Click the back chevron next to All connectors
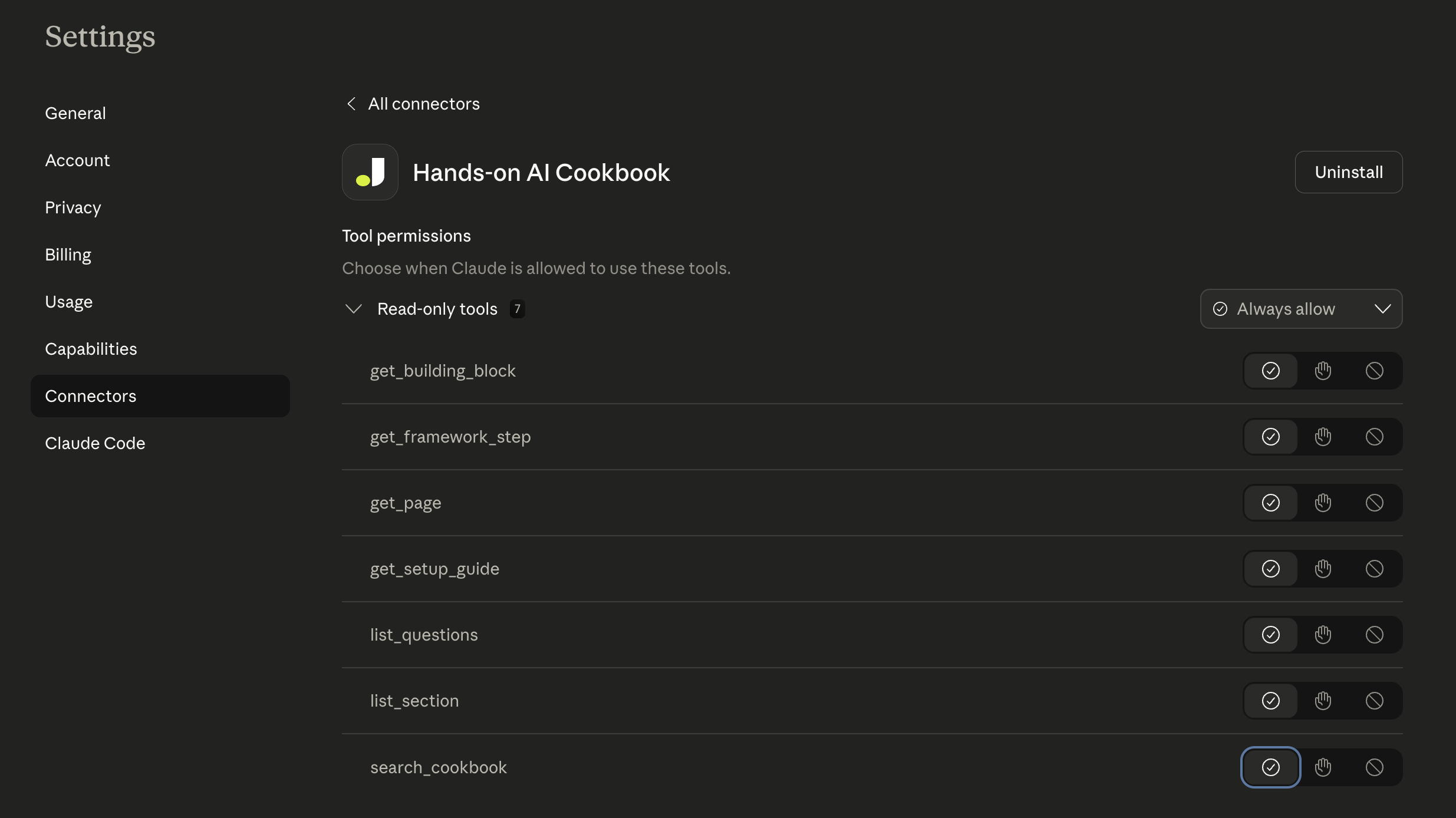 (x=351, y=104)
